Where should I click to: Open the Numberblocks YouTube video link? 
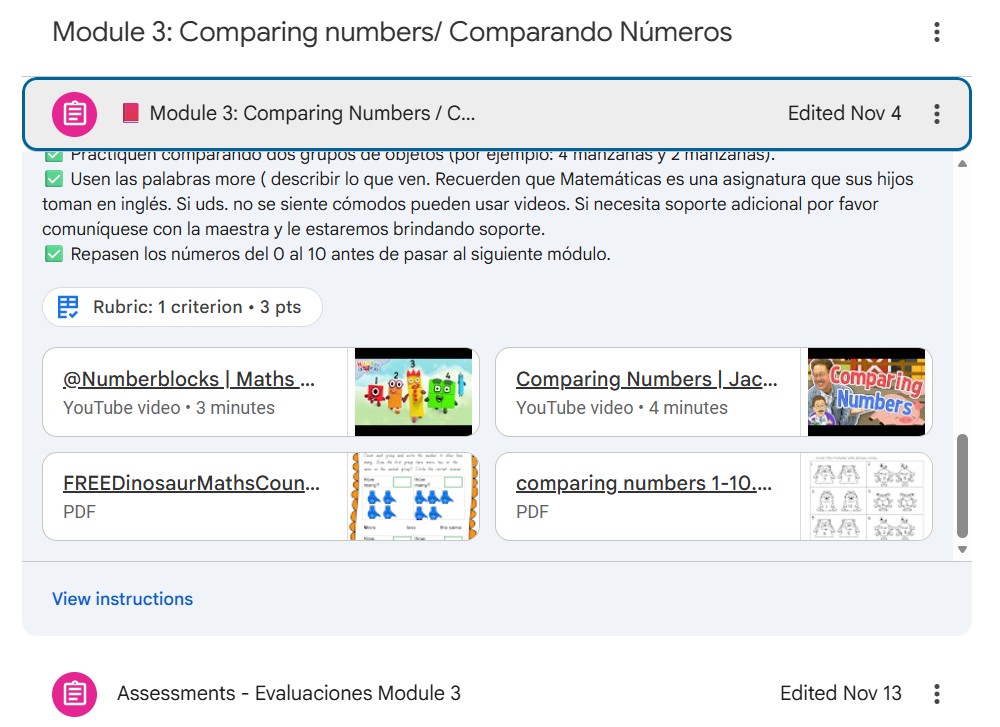[190, 380]
